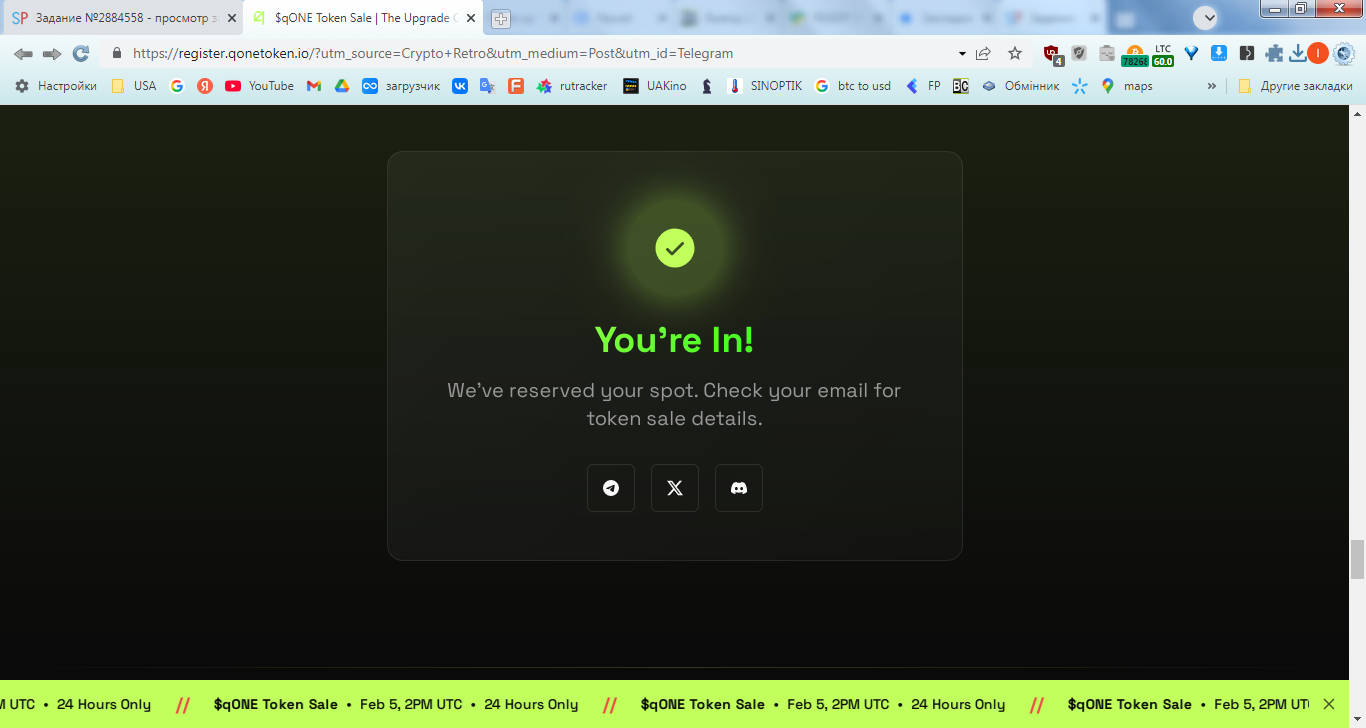Open the YouTube bookmark
The width and height of the screenshot is (1366, 728).
tap(259, 86)
